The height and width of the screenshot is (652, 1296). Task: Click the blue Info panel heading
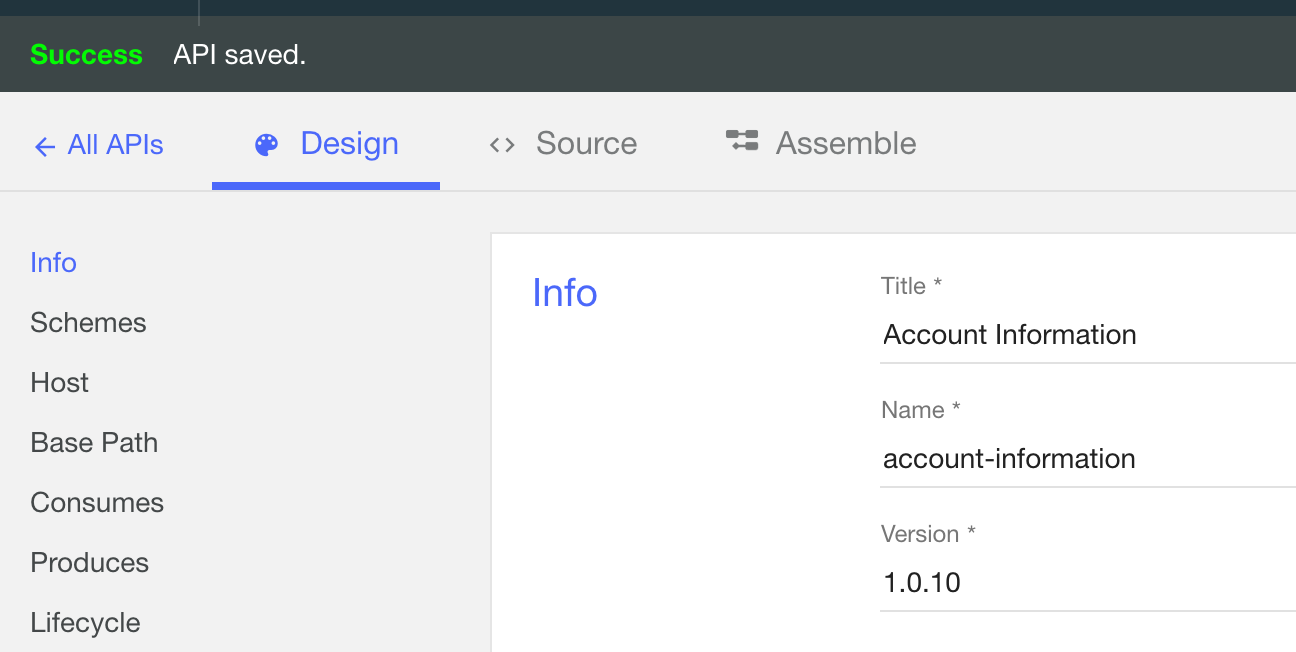564,293
